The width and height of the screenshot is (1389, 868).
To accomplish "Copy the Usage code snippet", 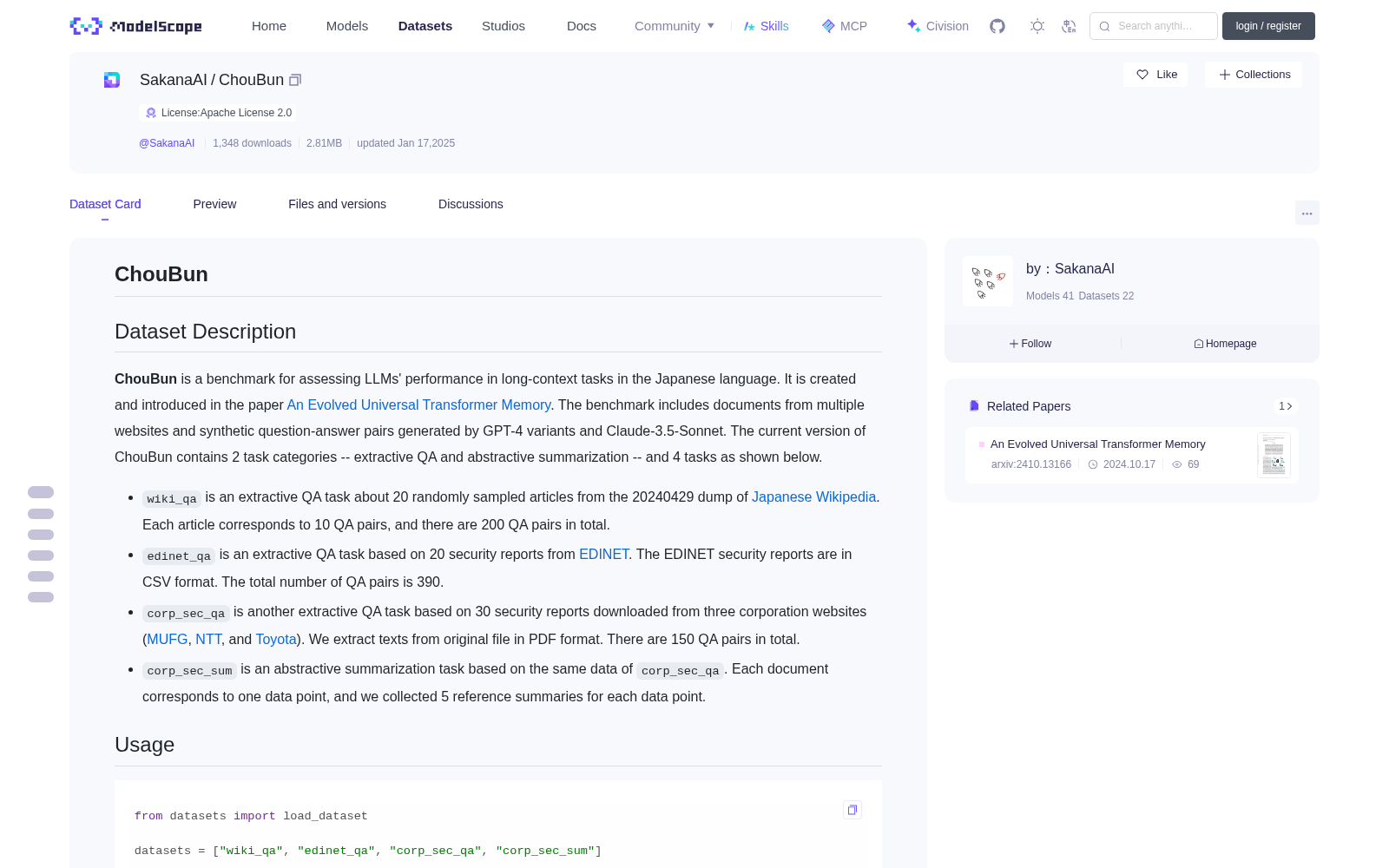I will coord(852,810).
